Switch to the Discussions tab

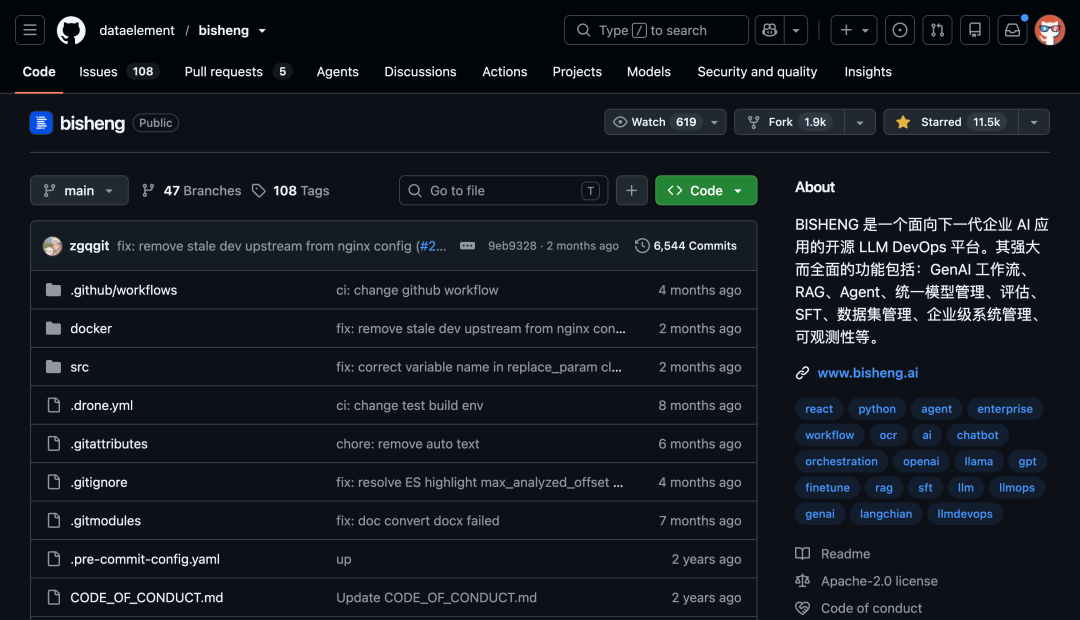pos(420,72)
